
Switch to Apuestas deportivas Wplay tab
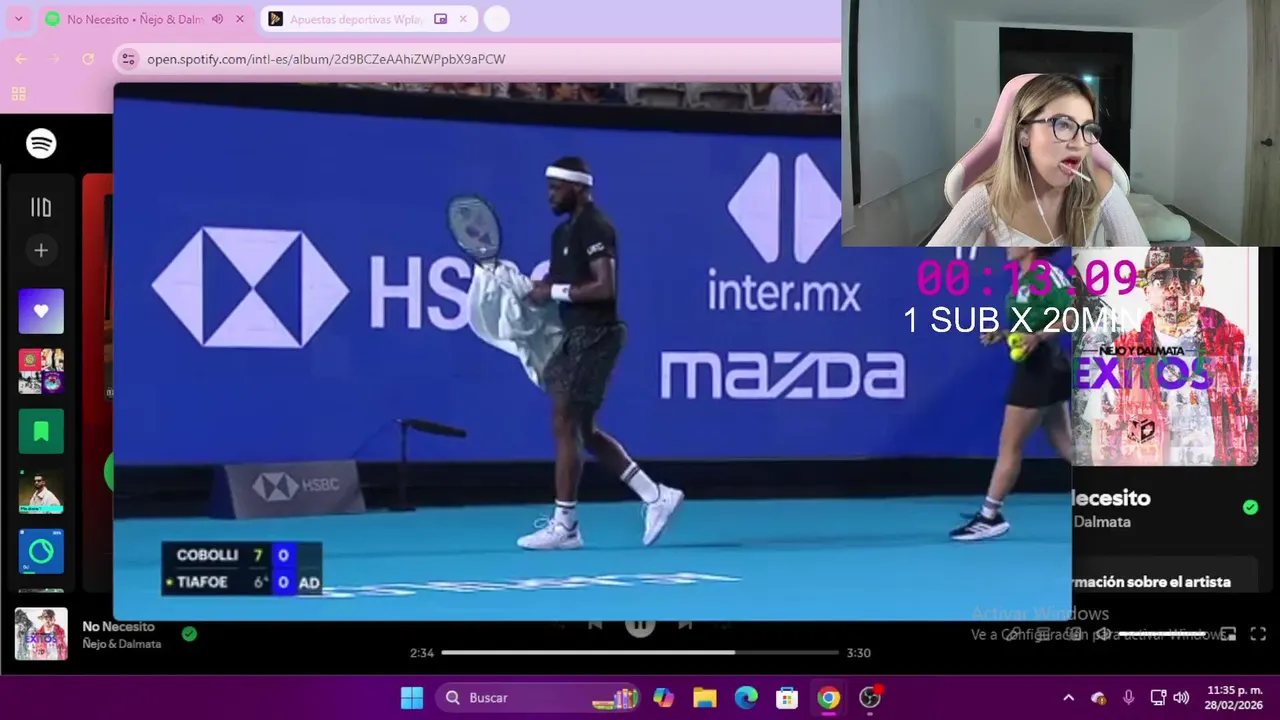(368, 19)
